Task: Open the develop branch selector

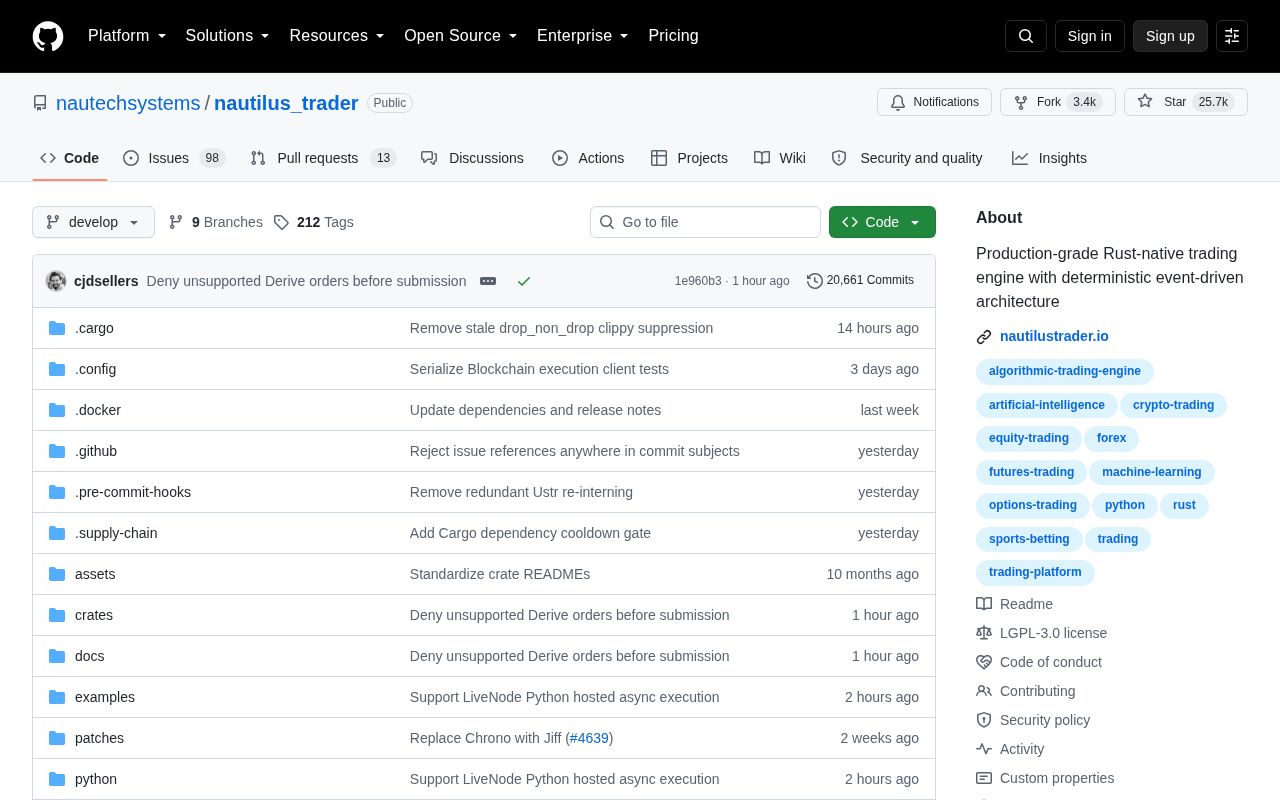Action: (x=93, y=222)
